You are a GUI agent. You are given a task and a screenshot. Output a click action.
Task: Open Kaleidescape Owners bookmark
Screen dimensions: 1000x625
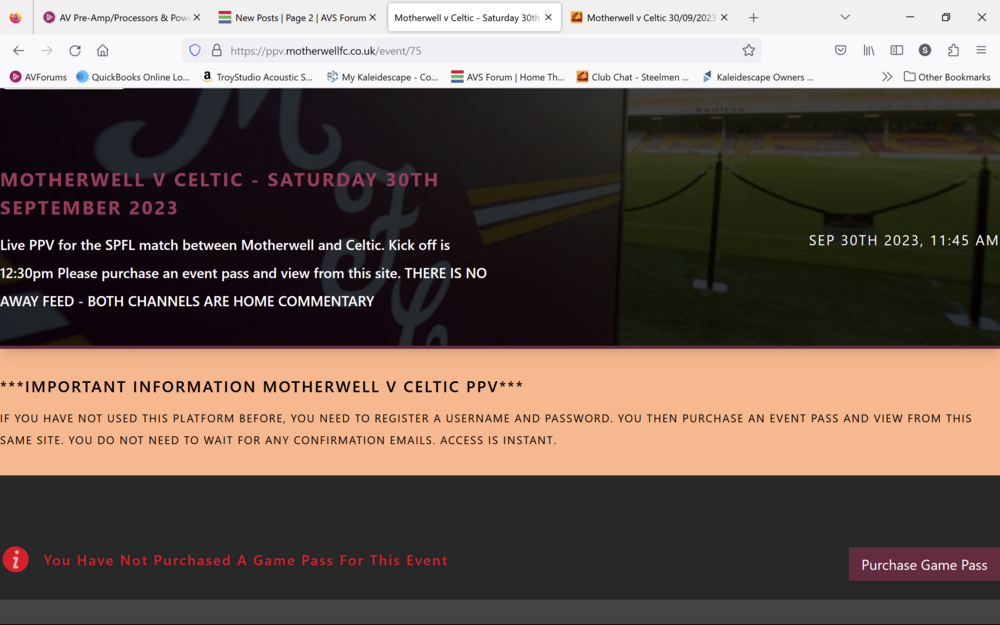tap(758, 77)
